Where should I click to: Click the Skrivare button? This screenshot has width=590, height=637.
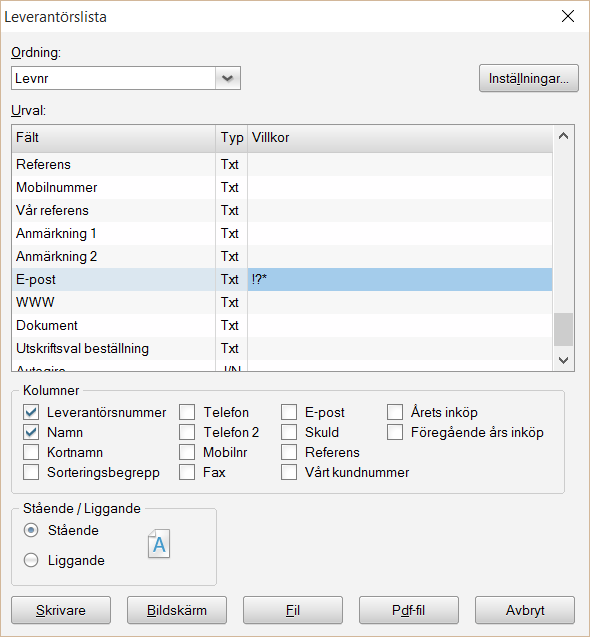pos(61,610)
